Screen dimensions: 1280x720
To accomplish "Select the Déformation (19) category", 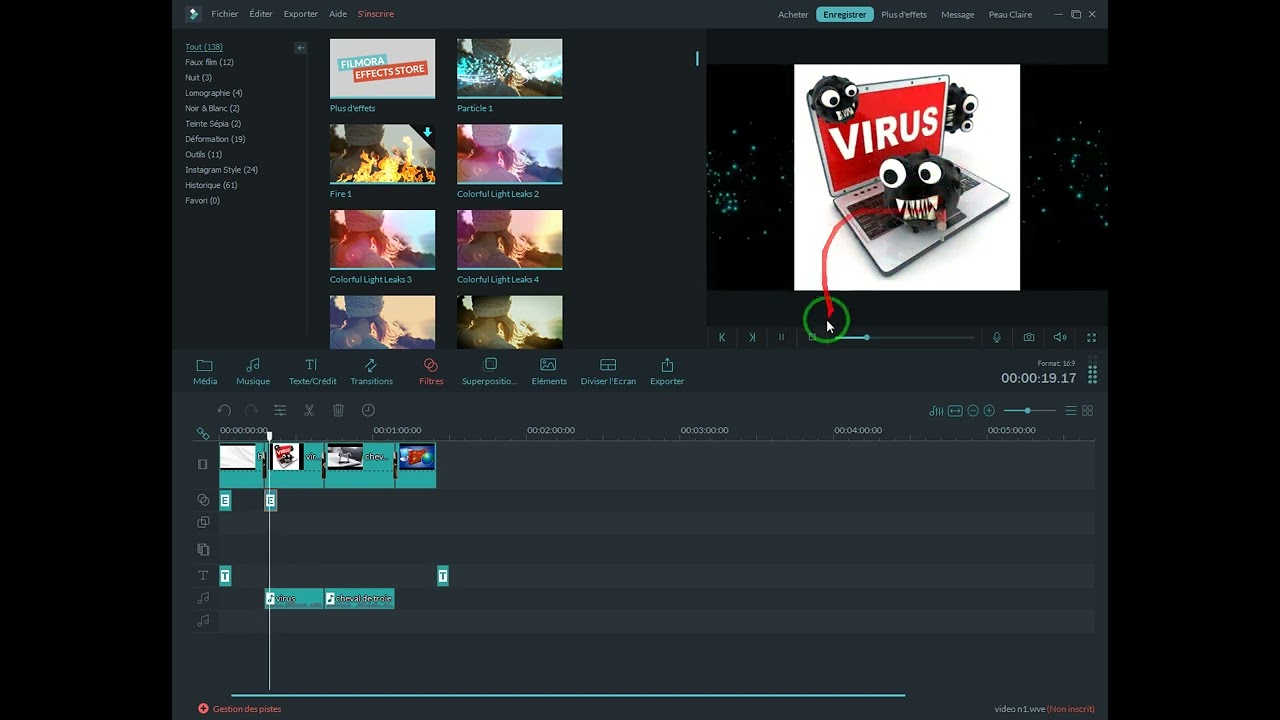I will [215, 139].
